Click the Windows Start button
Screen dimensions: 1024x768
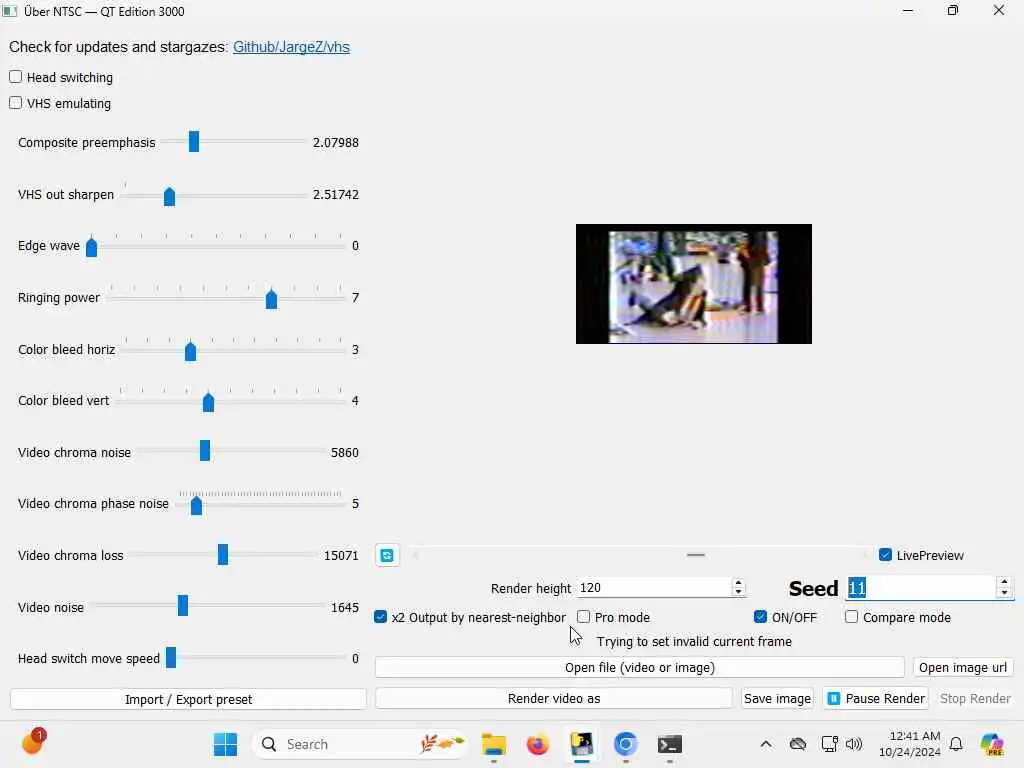tap(225, 744)
